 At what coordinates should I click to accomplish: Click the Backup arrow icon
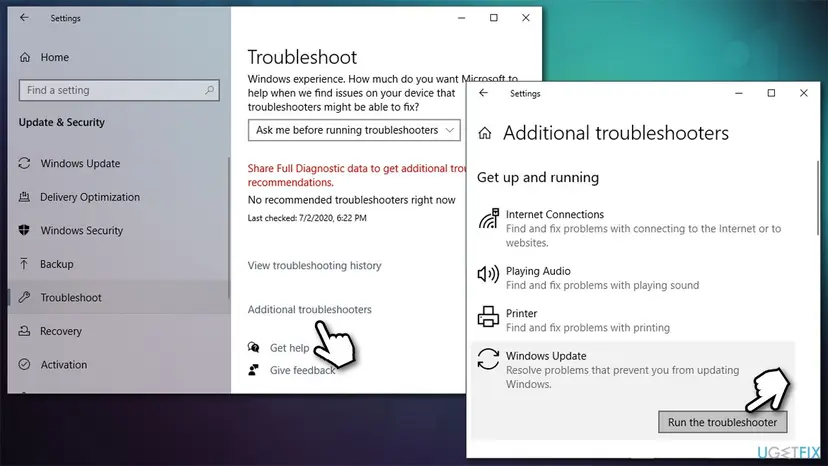point(24,264)
